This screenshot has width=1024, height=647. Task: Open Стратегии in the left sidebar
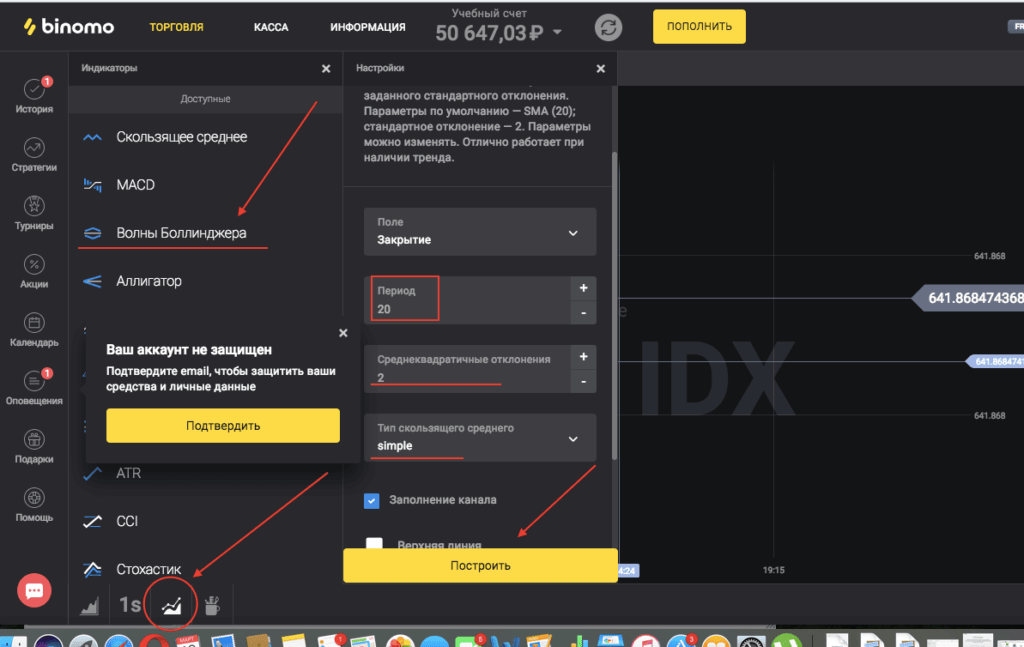[x=34, y=148]
